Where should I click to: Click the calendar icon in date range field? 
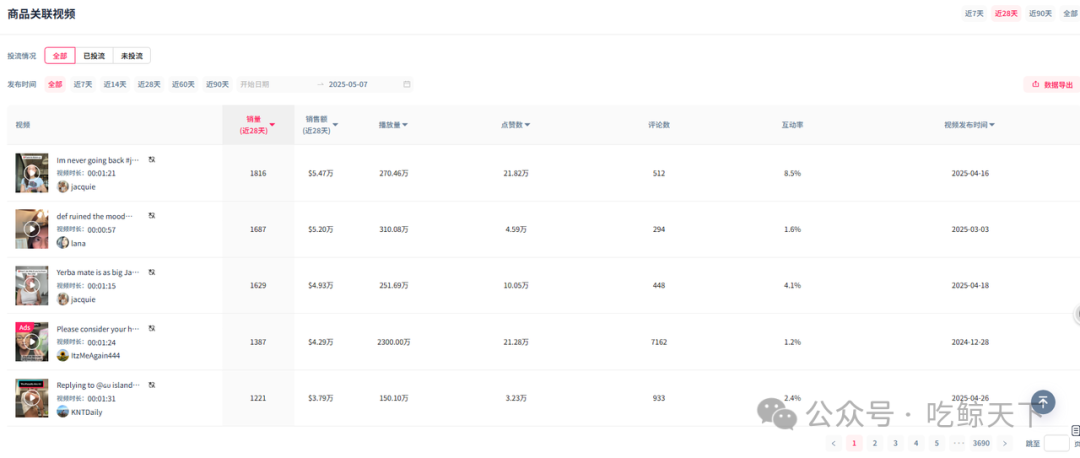(407, 84)
